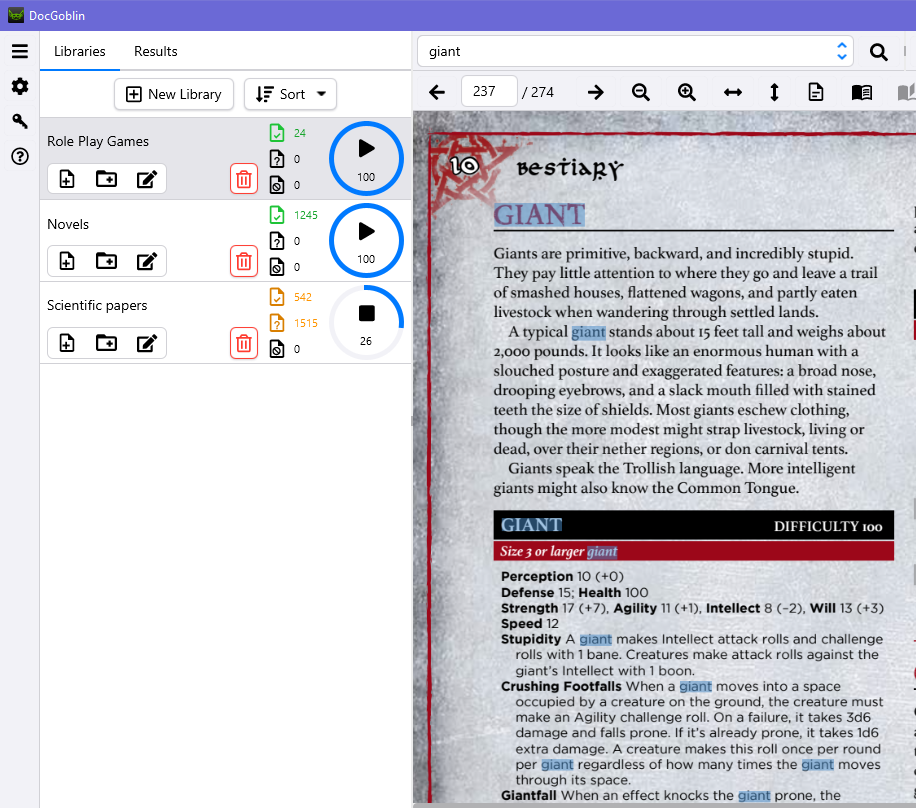Add folder to Role Play Games library

click(106, 179)
